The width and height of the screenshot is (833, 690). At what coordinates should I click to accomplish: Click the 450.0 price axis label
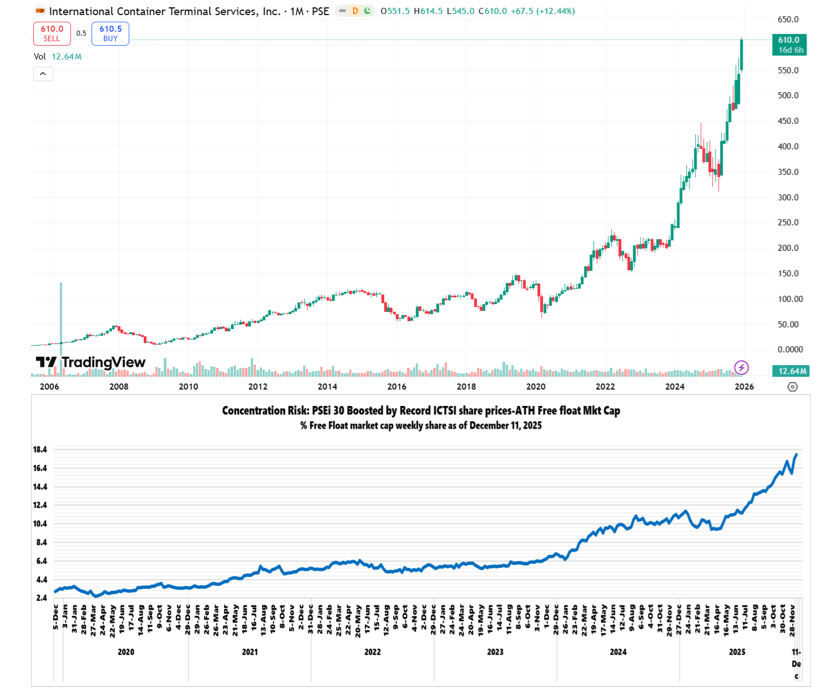tap(788, 121)
